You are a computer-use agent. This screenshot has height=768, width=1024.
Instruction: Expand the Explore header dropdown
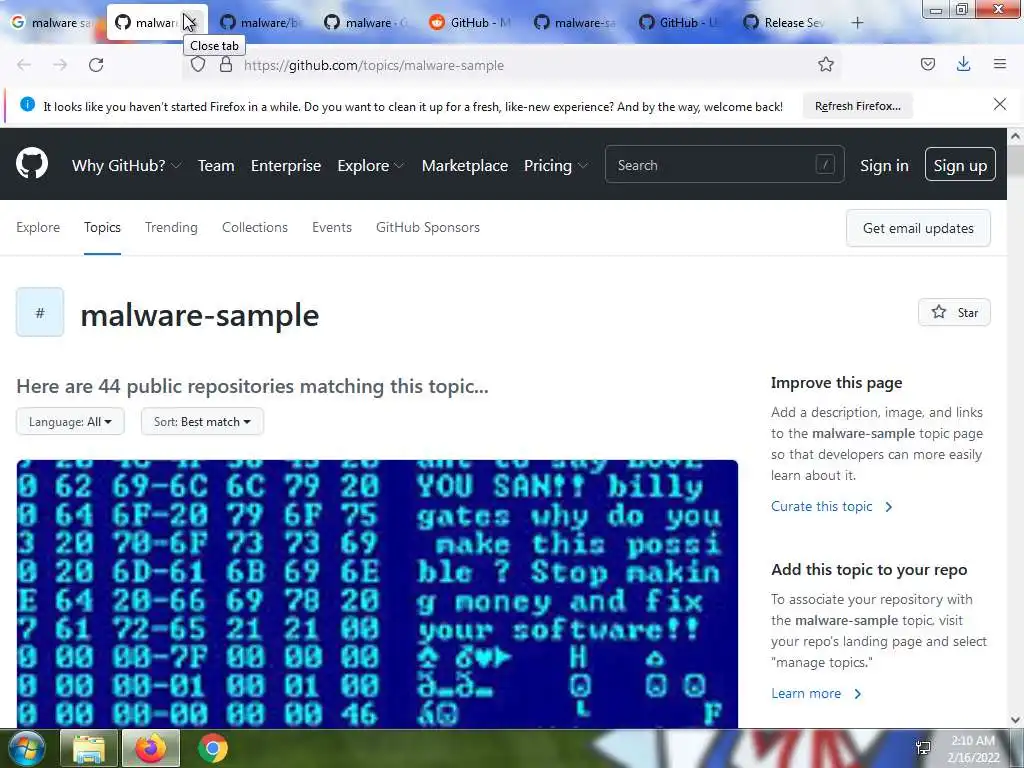click(370, 166)
